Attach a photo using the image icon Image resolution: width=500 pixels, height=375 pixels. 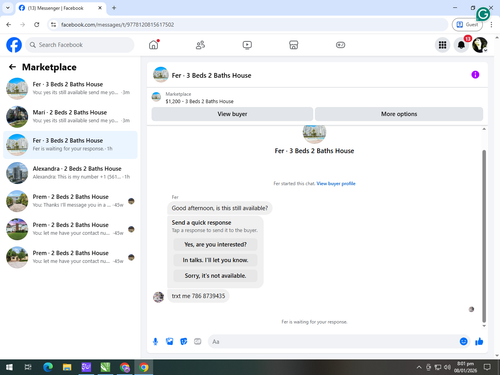[169, 341]
